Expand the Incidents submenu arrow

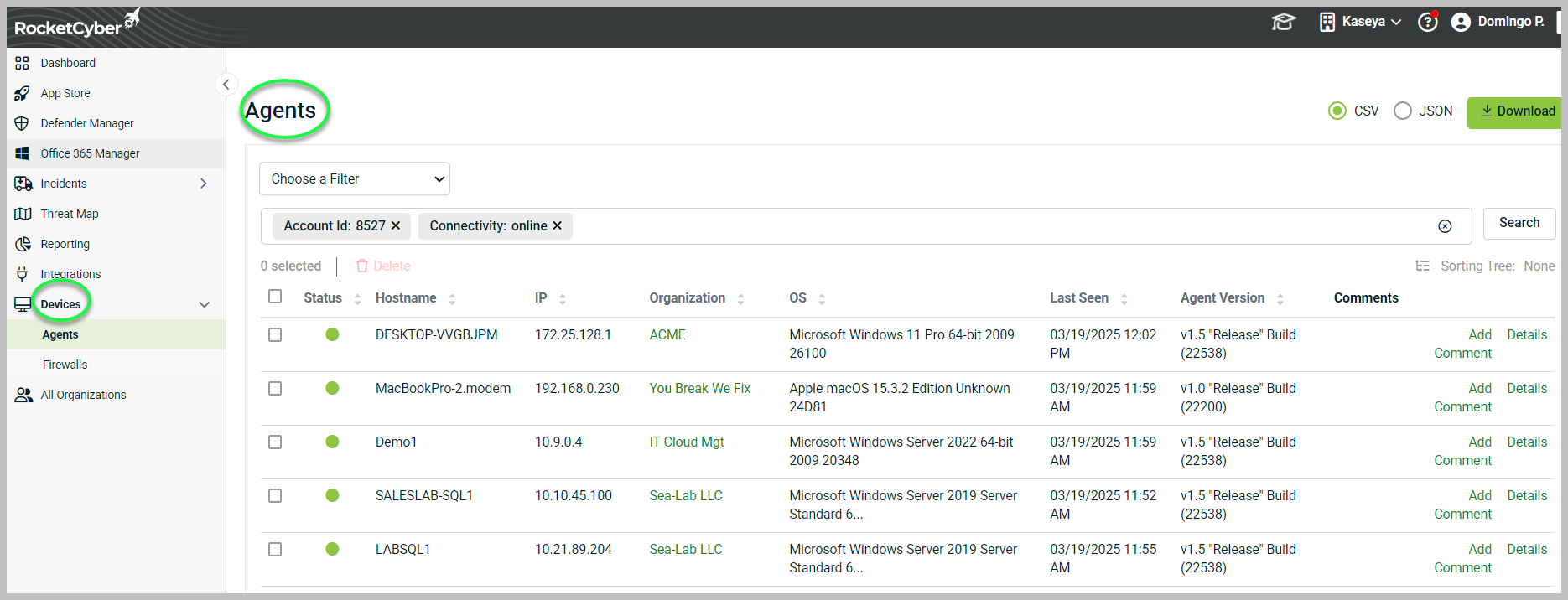203,184
